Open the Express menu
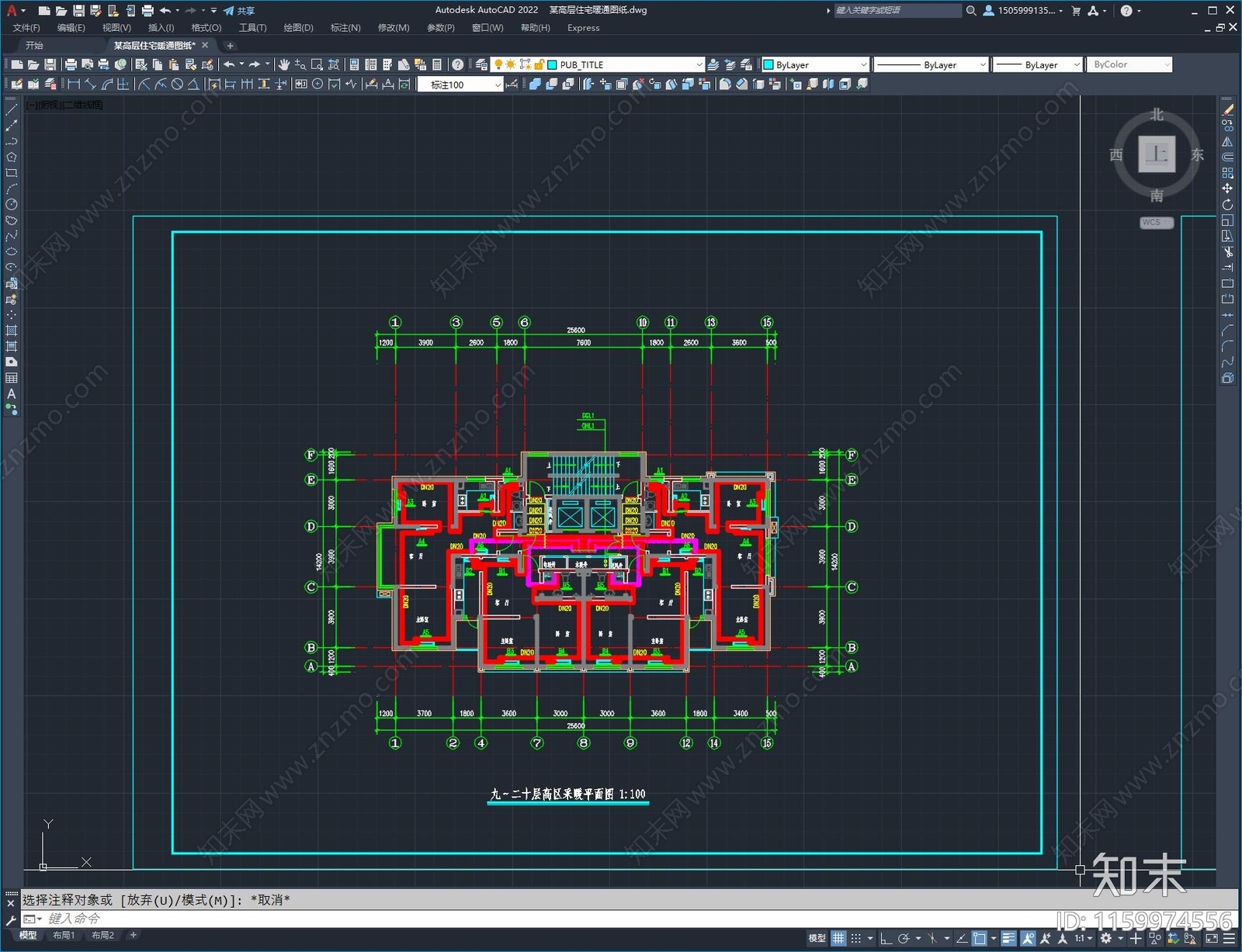 click(x=583, y=27)
